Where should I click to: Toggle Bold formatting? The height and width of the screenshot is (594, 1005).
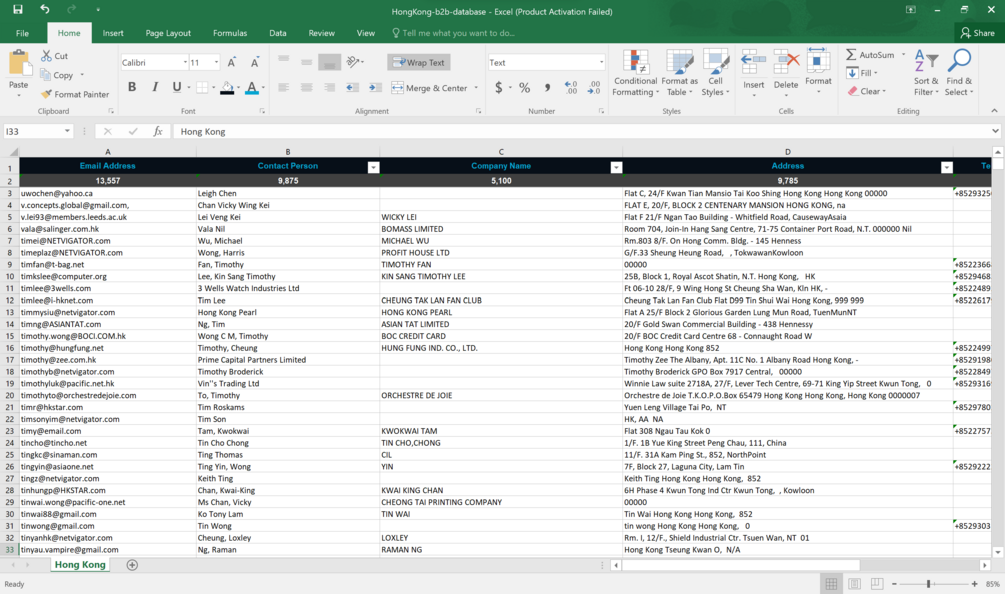point(132,87)
